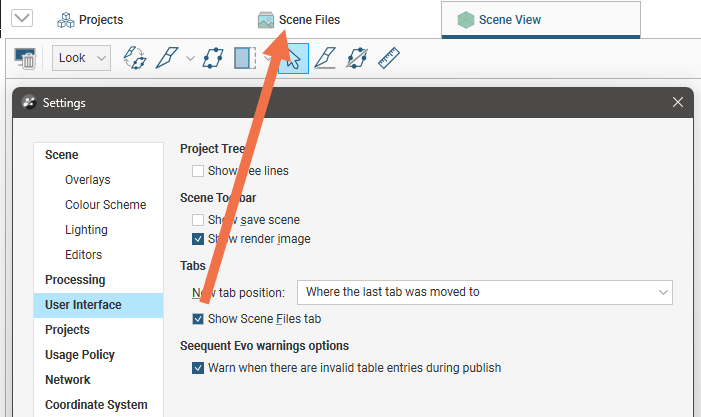Click the rotate view icon
This screenshot has height=417, width=701.
134,58
